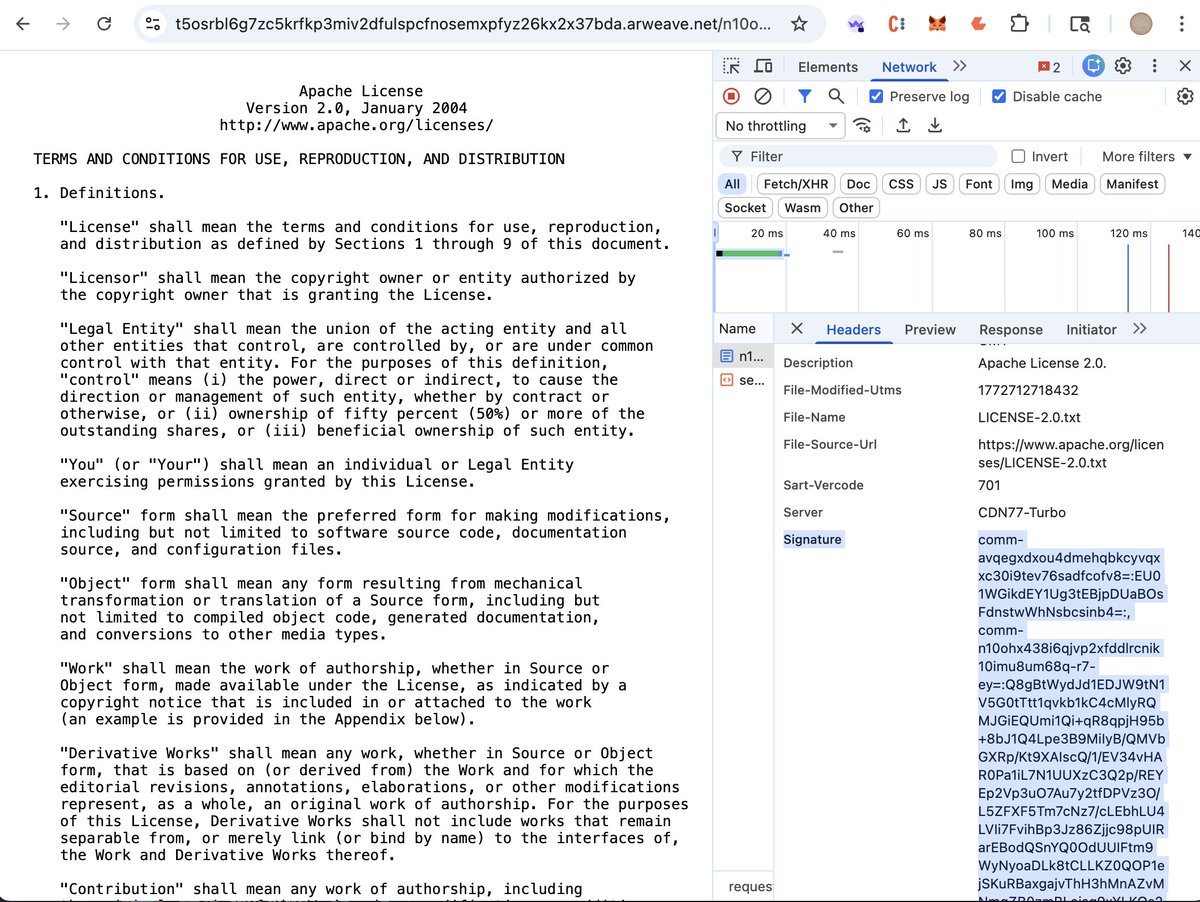Uncheck the Preserve log checkbox
The image size is (1200, 902).
click(876, 96)
